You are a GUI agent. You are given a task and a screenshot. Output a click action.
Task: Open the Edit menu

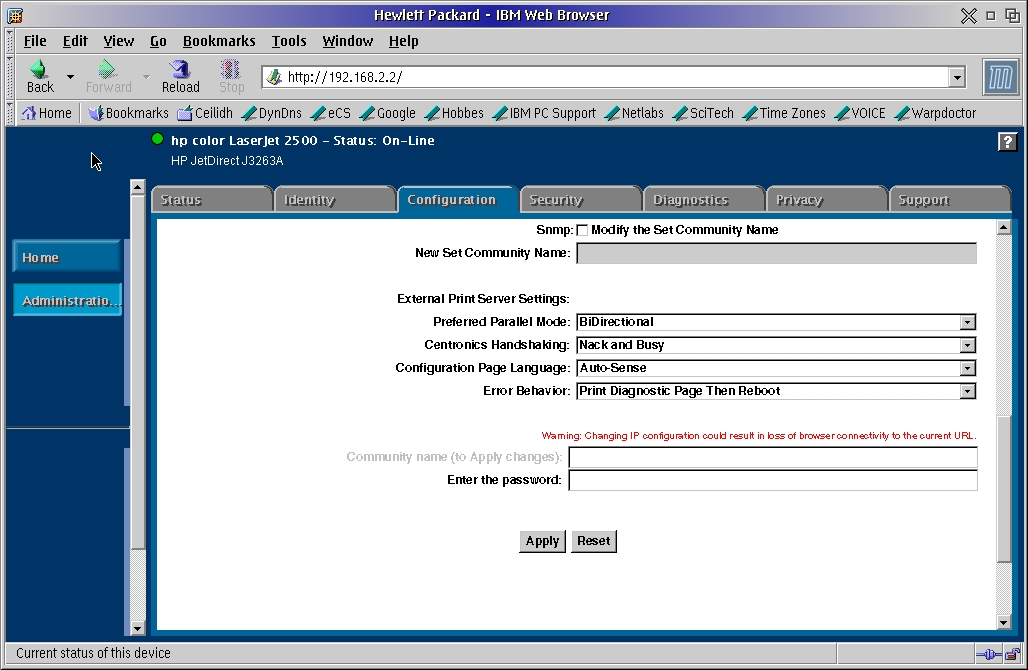[75, 41]
